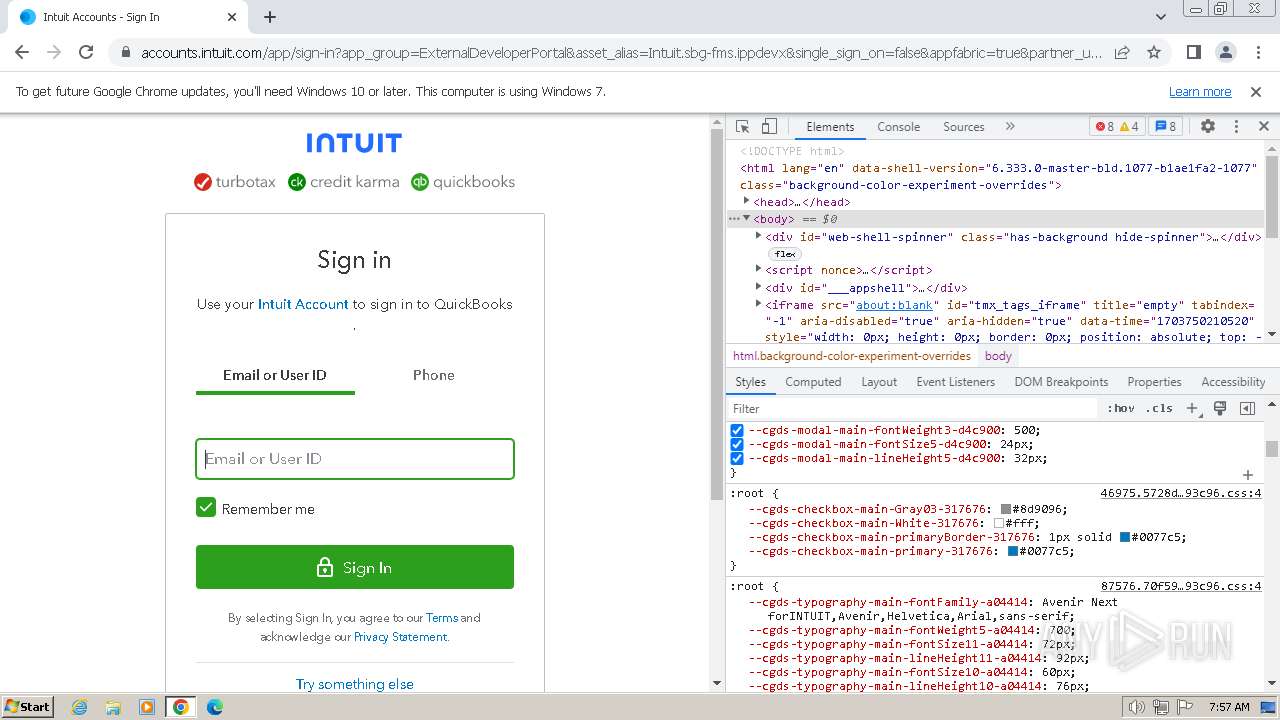This screenshot has width=1280, height=720.
Task: Open the rendering emulation brush icon in Styles
Action: pos(1220,409)
